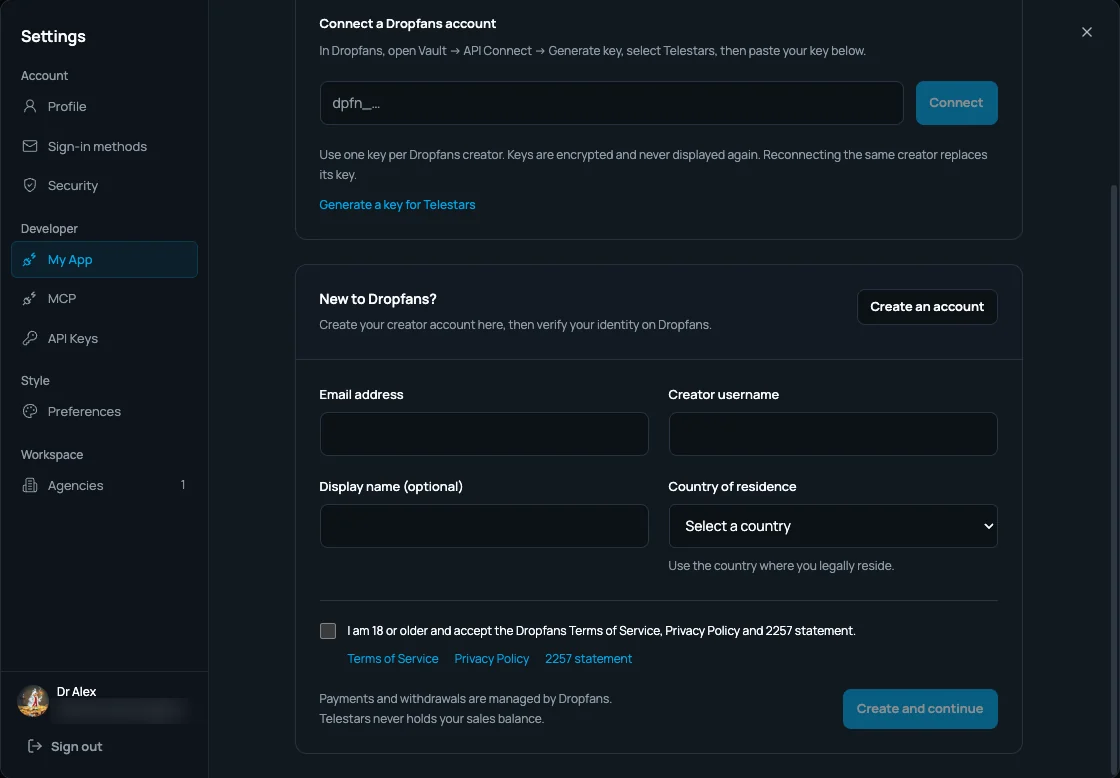Screen dimensions: 1120x778
Task: Go to Sign-in methods settings
Action: pyautogui.click(x=104, y=146)
